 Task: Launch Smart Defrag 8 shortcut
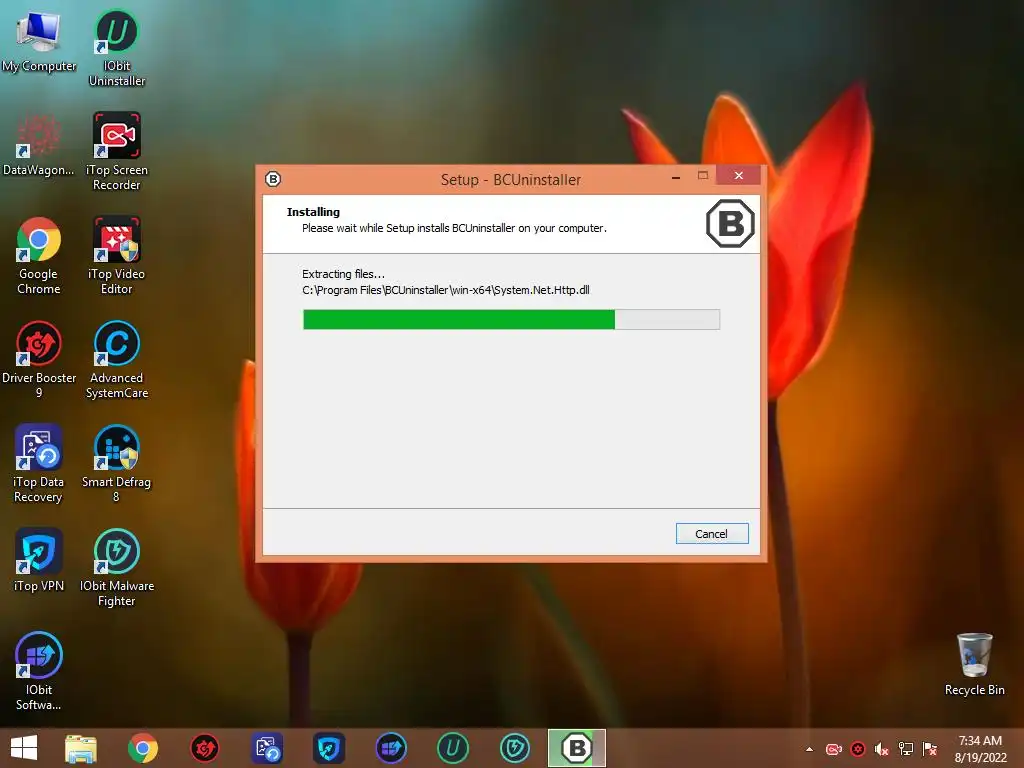click(x=117, y=464)
